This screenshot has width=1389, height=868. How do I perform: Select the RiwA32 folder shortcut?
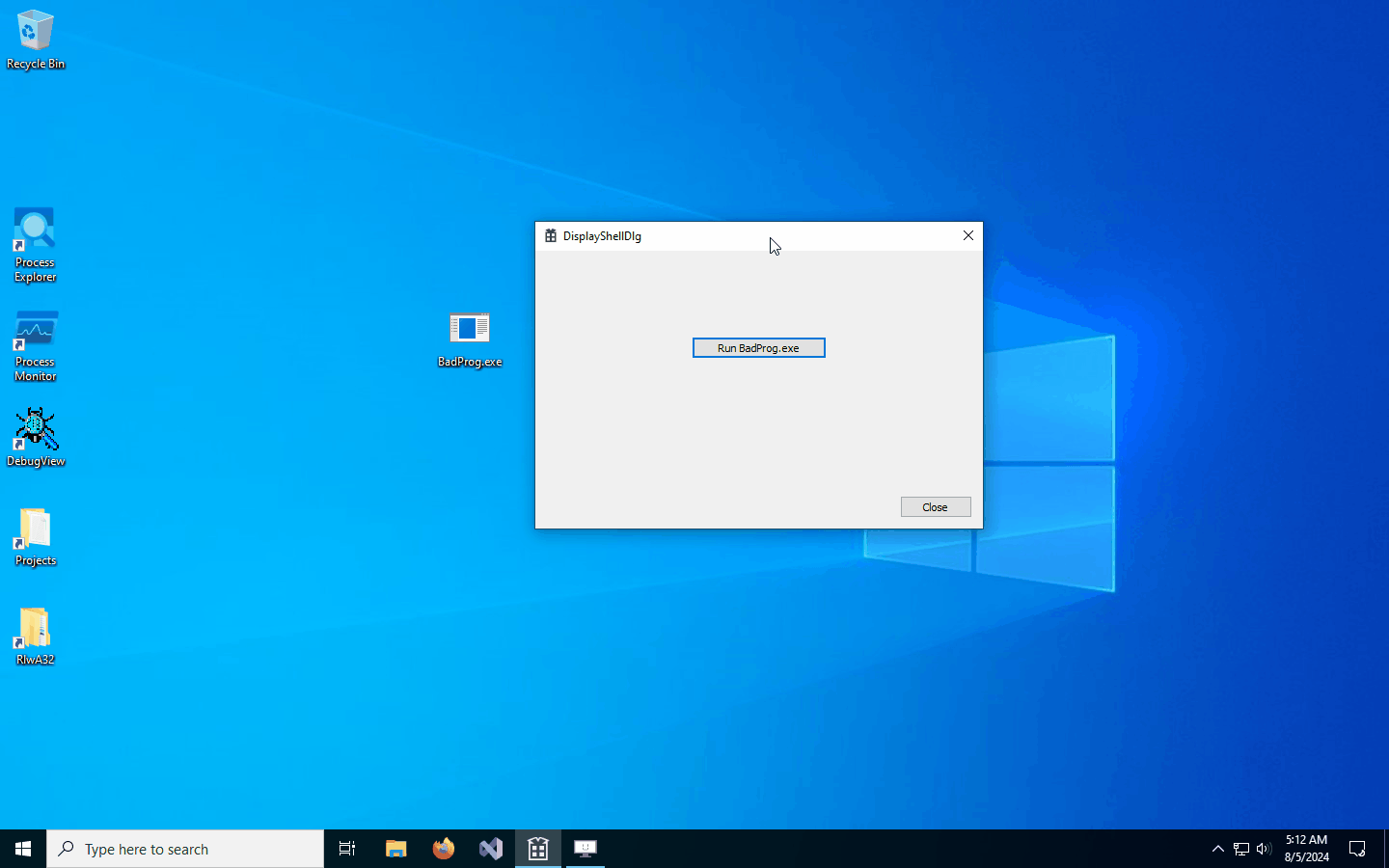(36, 637)
